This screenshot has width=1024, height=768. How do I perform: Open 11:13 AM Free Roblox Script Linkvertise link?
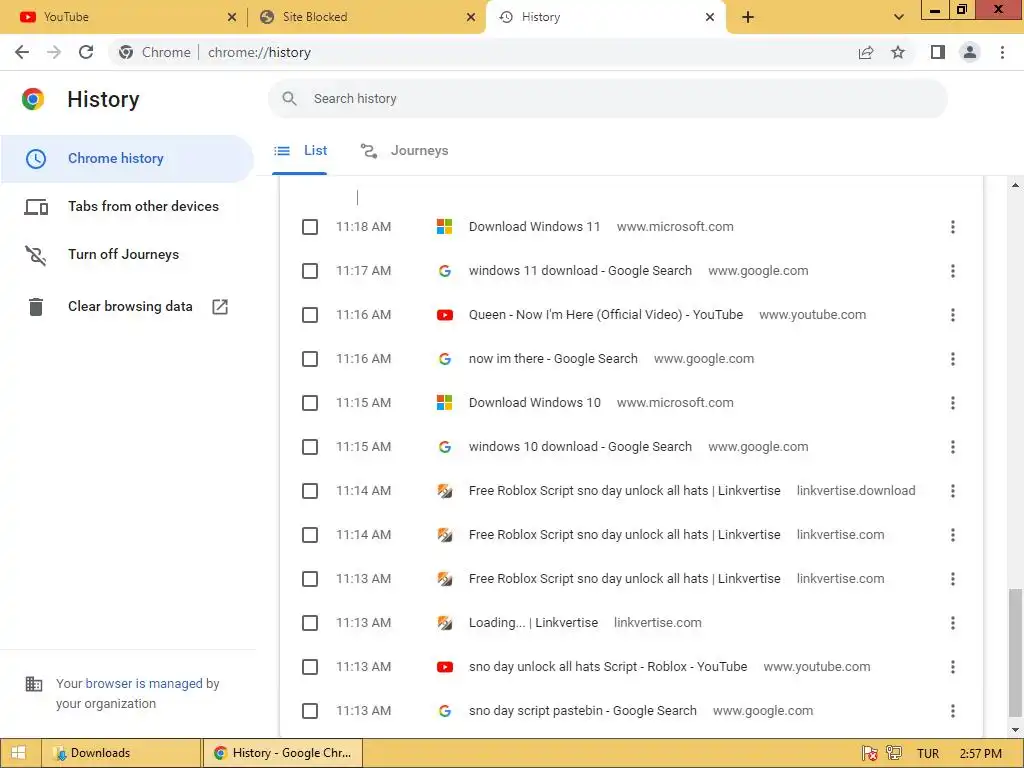pyautogui.click(x=624, y=579)
